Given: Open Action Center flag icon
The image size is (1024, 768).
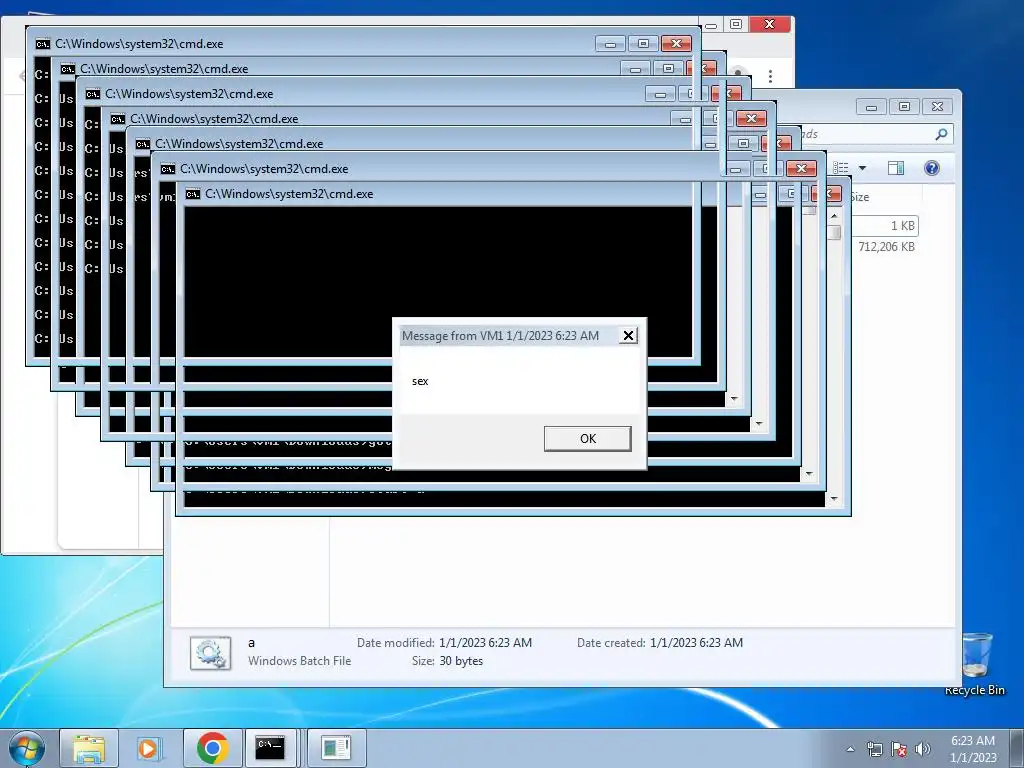Looking at the screenshot, I should [x=899, y=749].
